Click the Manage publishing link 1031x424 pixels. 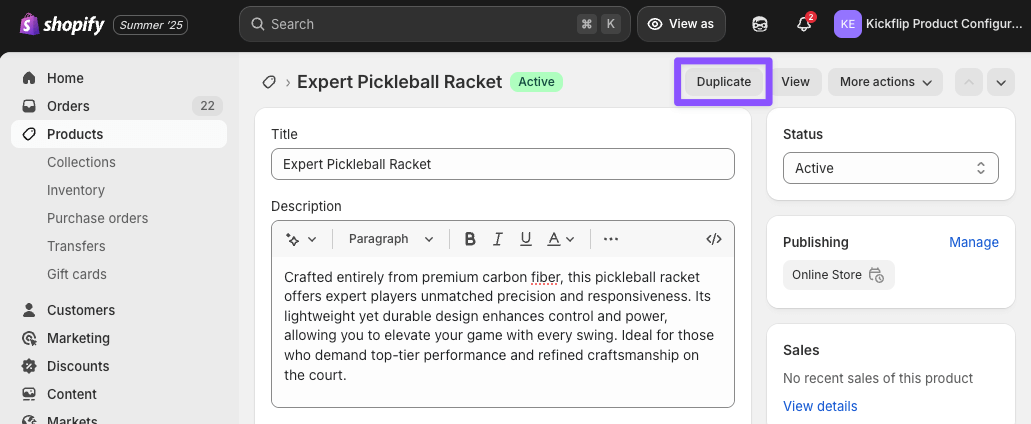pyautogui.click(x=973, y=242)
